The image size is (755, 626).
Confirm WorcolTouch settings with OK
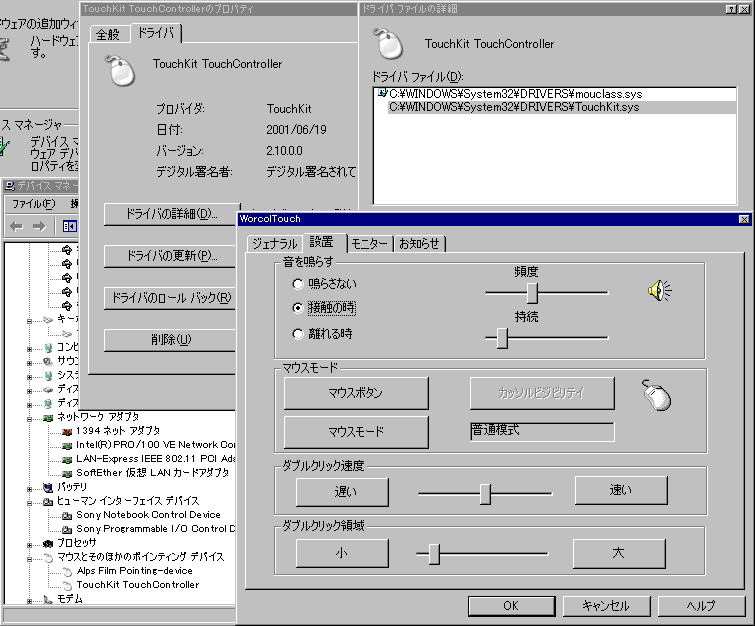(x=511, y=606)
